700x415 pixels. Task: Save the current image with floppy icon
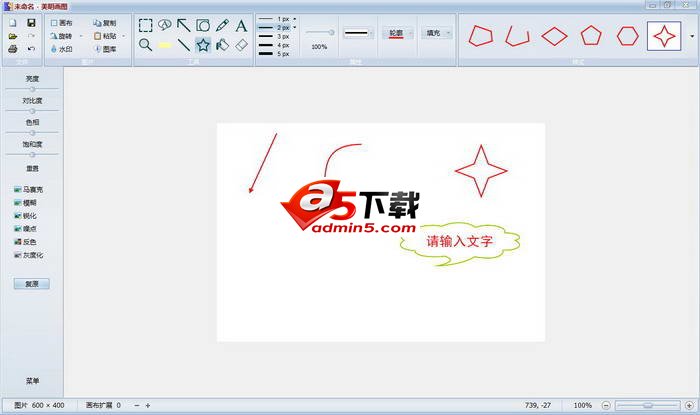[x=31, y=23]
